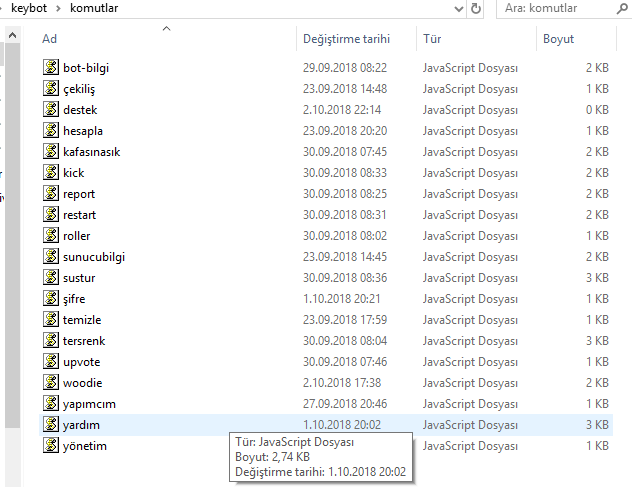
Task: Sort files by Boyut column
Action: pyautogui.click(x=558, y=39)
